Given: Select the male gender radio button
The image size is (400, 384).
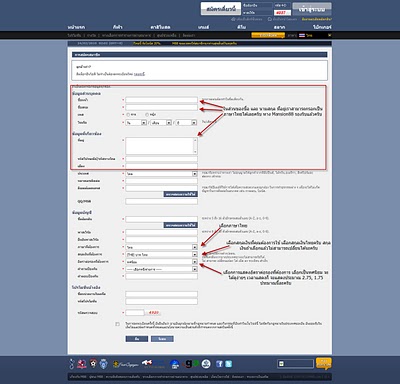Looking at the screenshot, I should 128,115.
